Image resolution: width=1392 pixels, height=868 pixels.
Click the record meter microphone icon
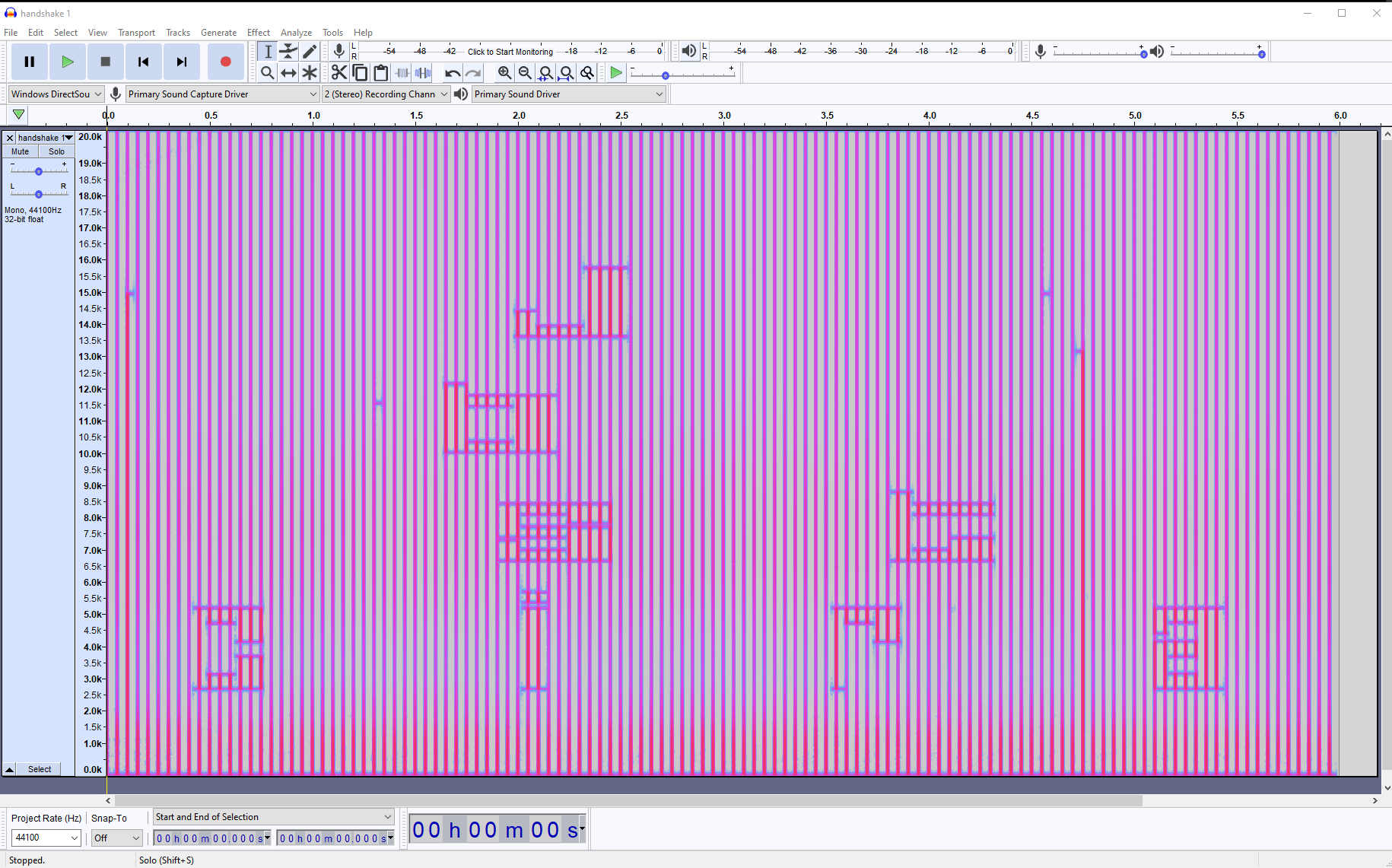pyautogui.click(x=339, y=51)
